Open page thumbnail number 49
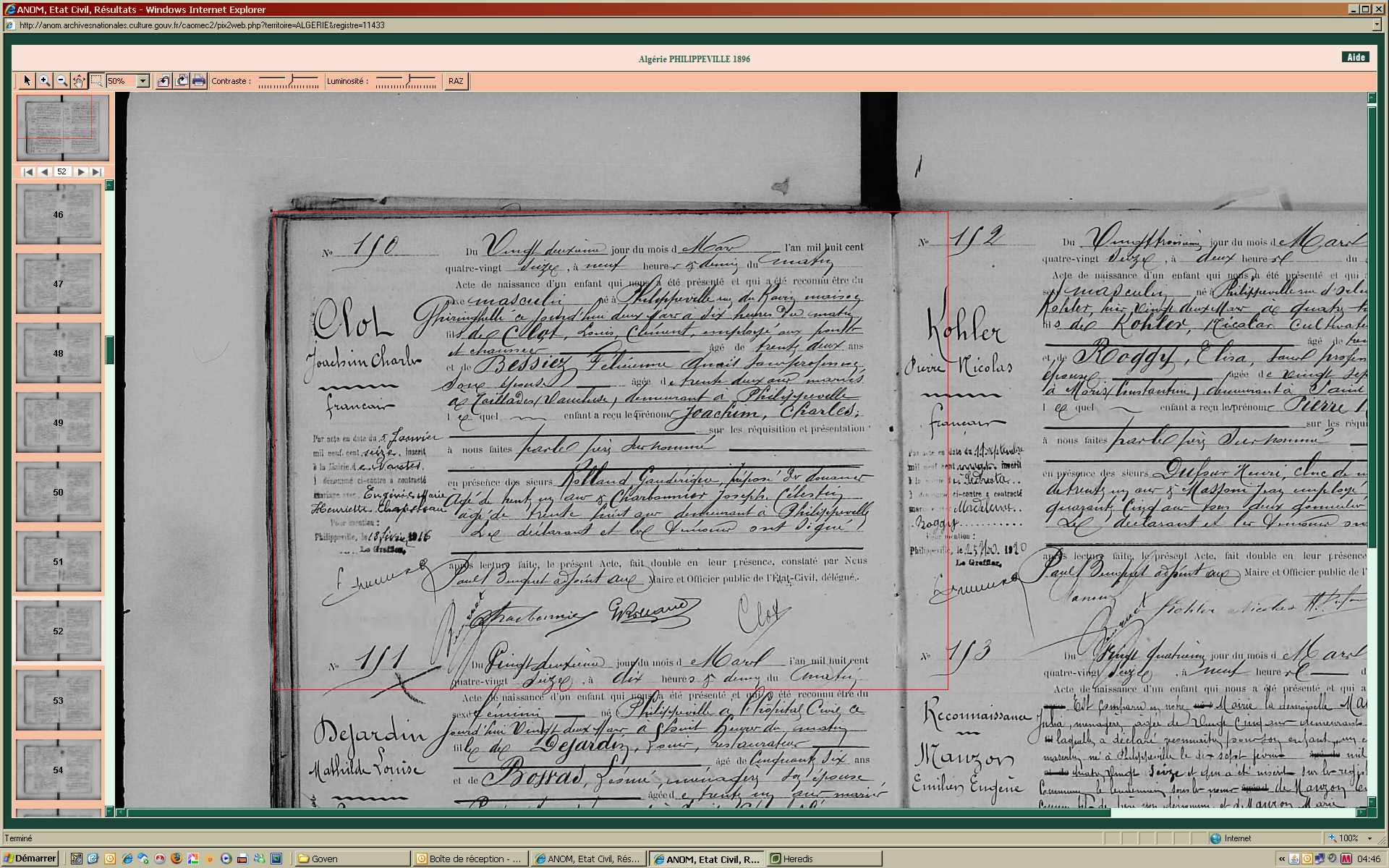 point(58,422)
